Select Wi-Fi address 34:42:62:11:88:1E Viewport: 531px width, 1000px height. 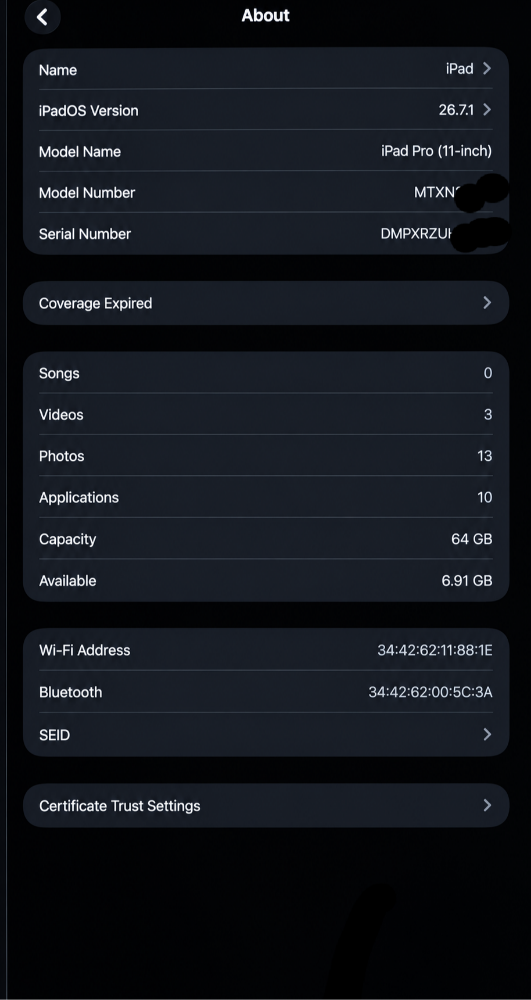[x=435, y=651]
